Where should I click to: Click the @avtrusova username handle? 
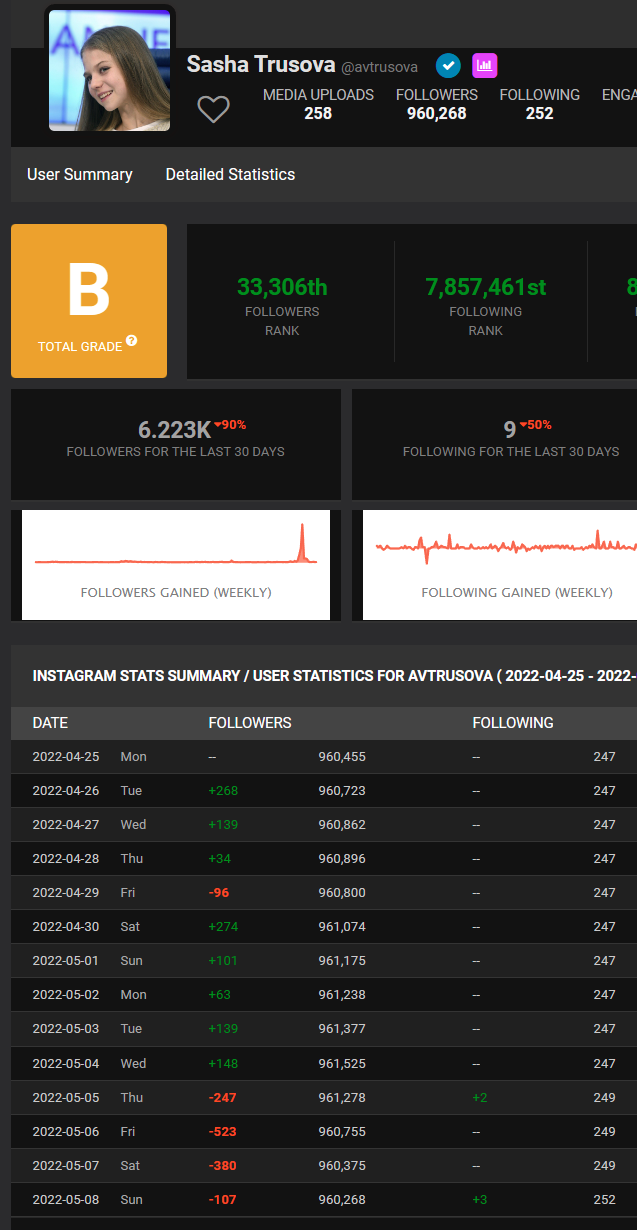[379, 68]
